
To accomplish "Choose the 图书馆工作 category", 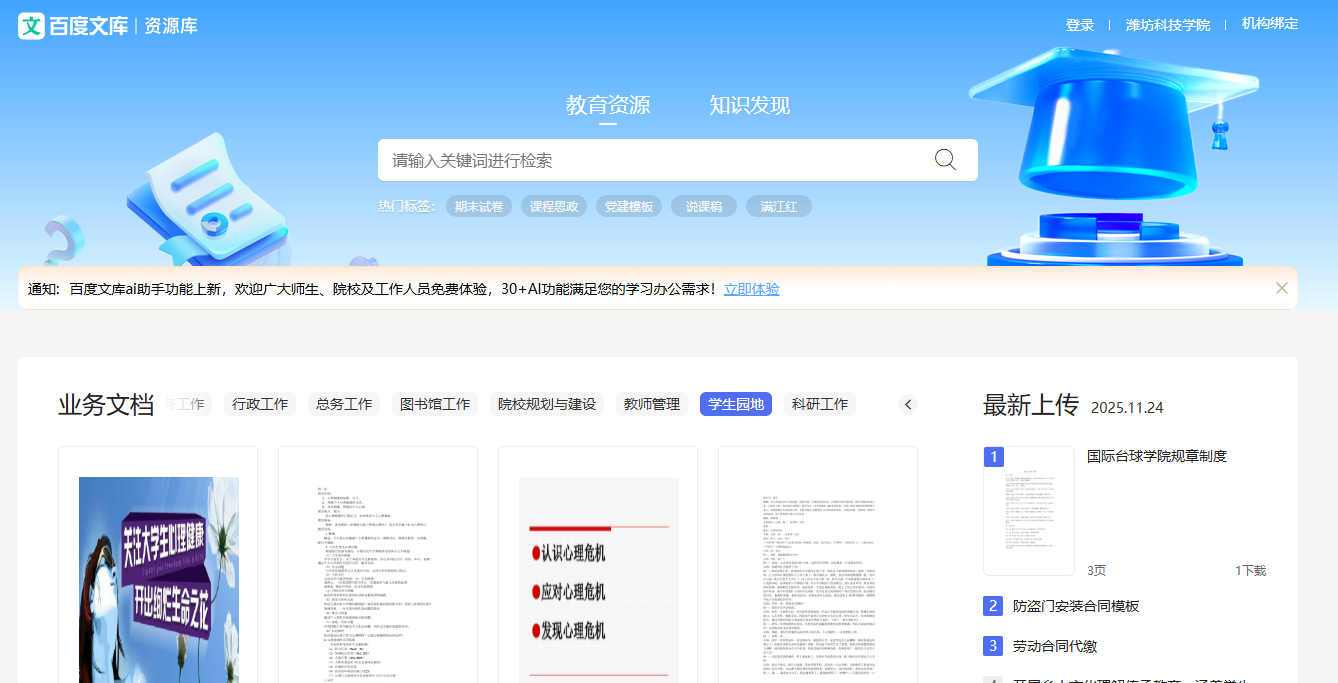I will [x=435, y=404].
